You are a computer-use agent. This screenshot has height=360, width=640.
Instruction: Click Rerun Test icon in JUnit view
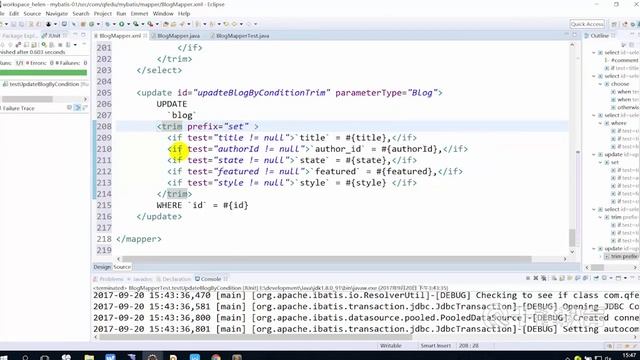(x=44, y=45)
